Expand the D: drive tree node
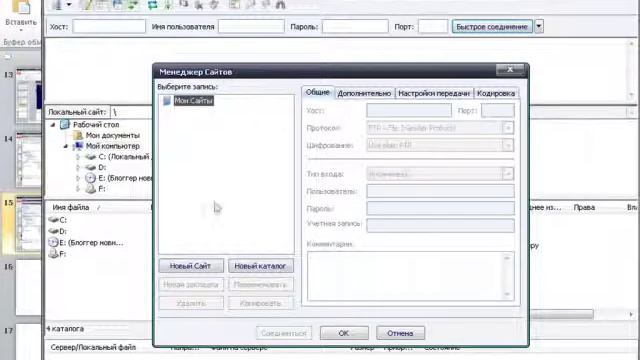Screen dimensions: 640x360 tap(78, 167)
